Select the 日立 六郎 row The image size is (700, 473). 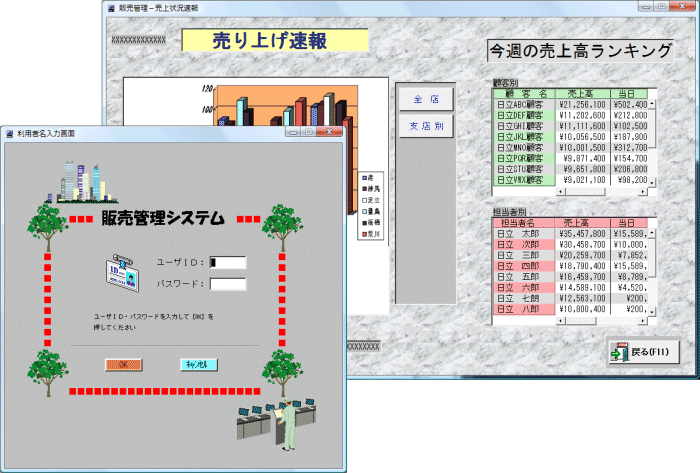click(571, 287)
